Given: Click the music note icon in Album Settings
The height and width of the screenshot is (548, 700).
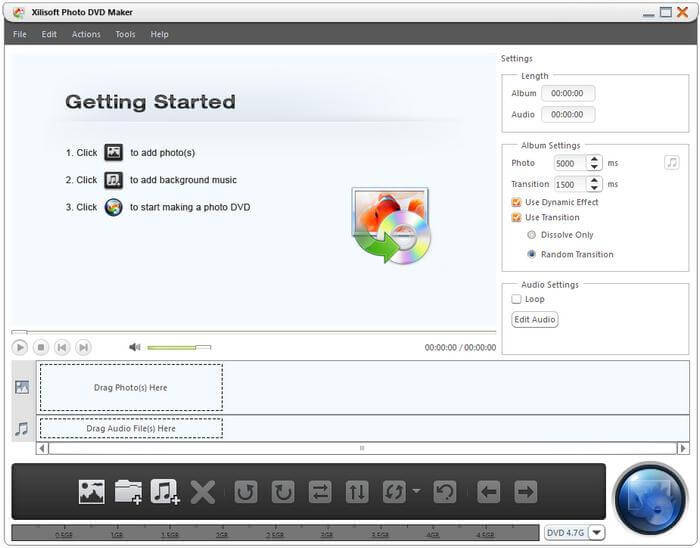Looking at the screenshot, I should pyautogui.click(x=672, y=162).
